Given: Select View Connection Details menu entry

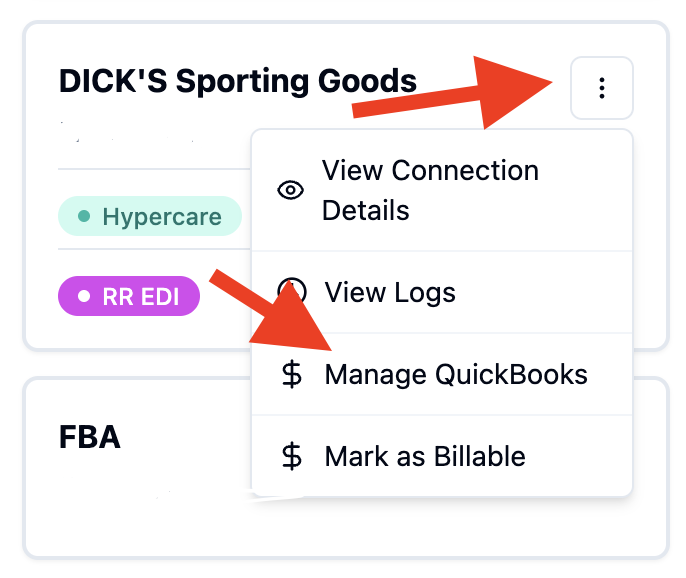Looking at the screenshot, I should tap(442, 190).
